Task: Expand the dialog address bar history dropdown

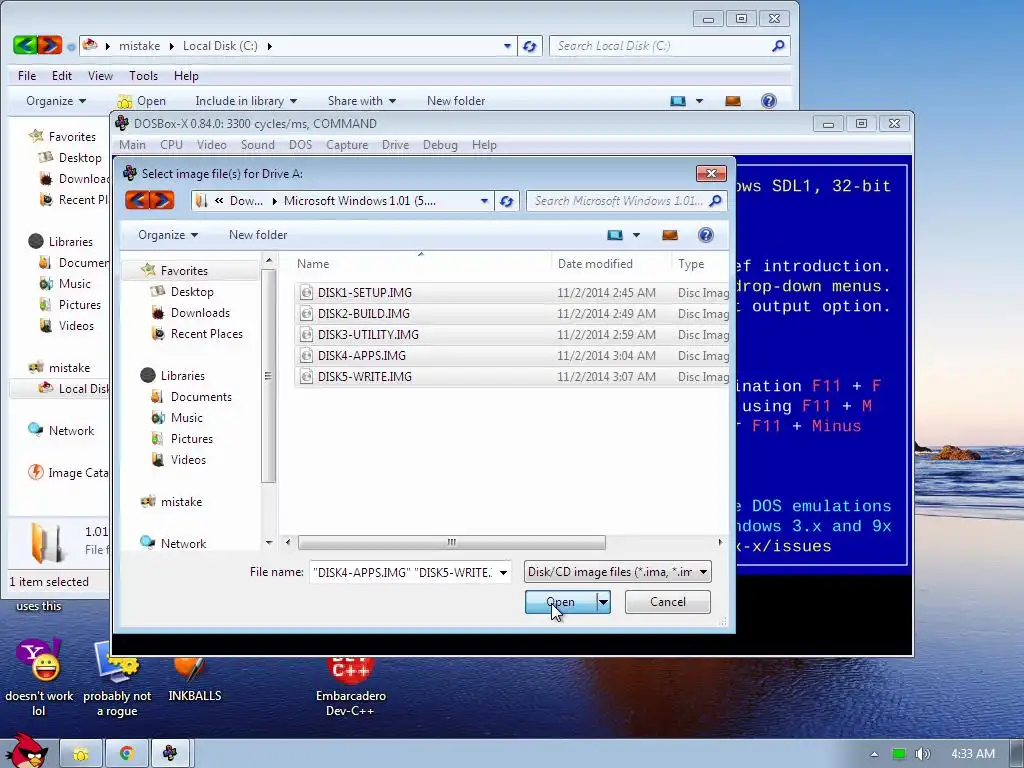Action: [x=484, y=201]
